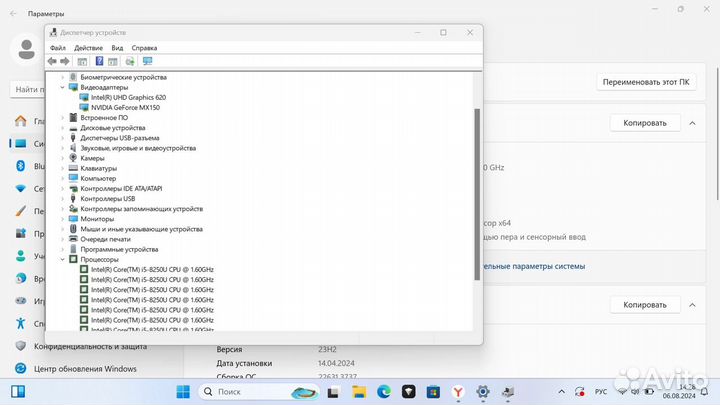The width and height of the screenshot is (720, 405).
Task: Expand the Встроенное ПО category
Action: [x=62, y=118]
